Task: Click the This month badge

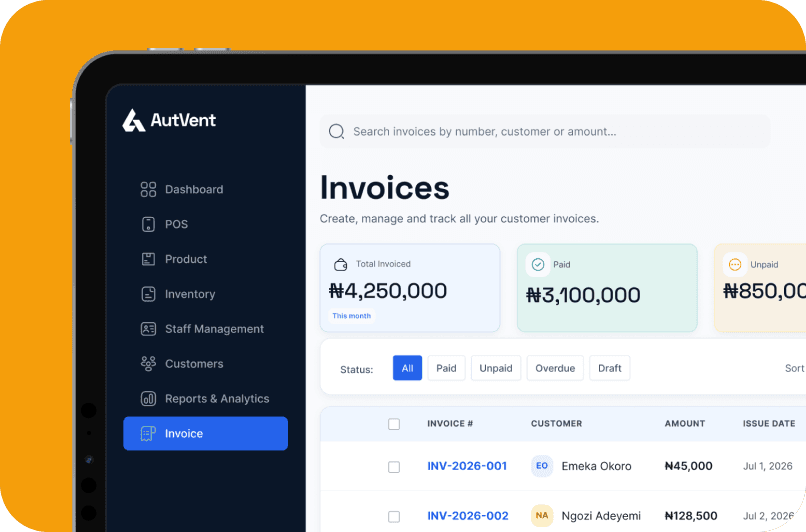Action: 352,316
